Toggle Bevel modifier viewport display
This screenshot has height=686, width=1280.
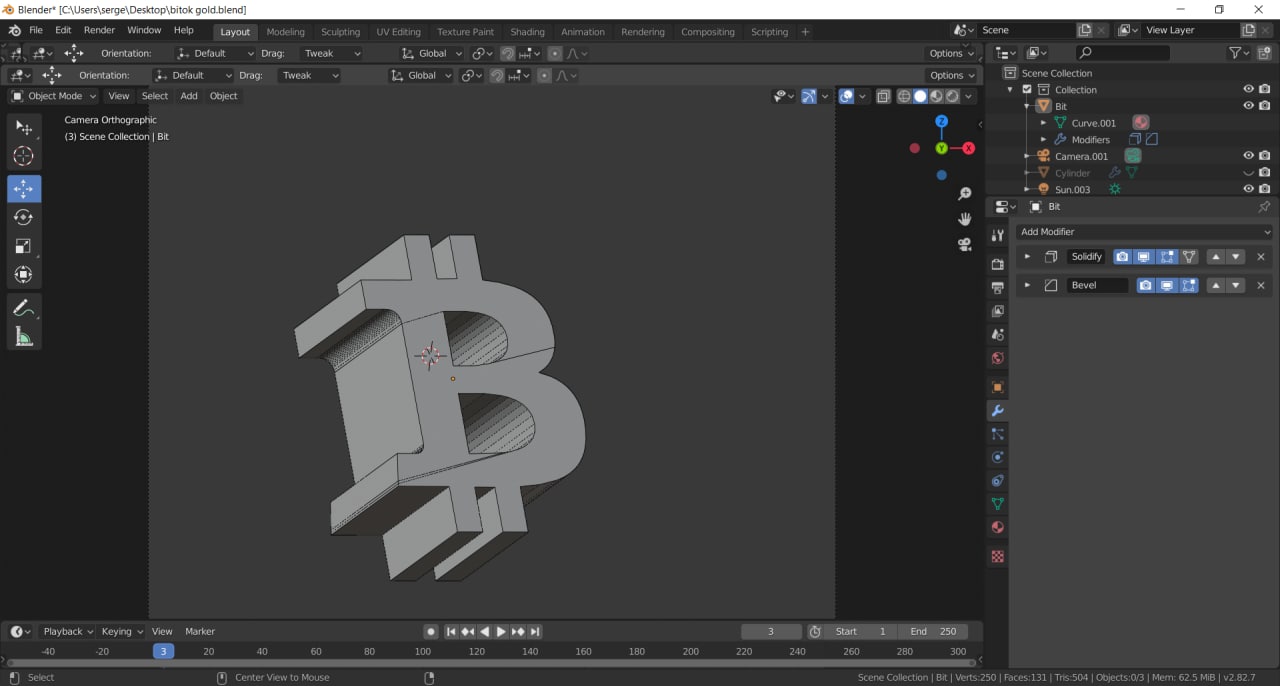1167,285
